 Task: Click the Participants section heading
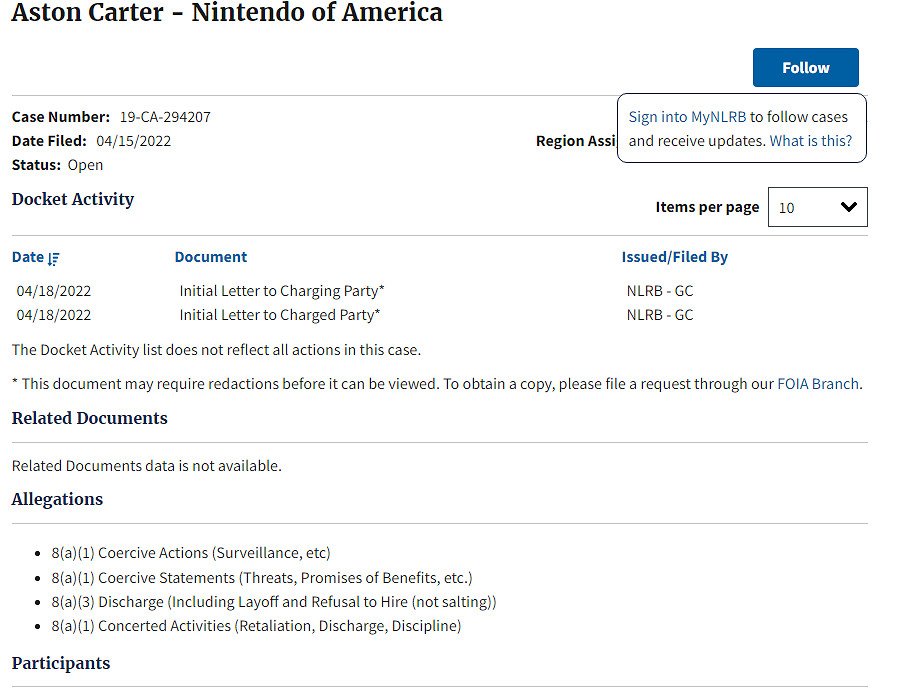61,663
